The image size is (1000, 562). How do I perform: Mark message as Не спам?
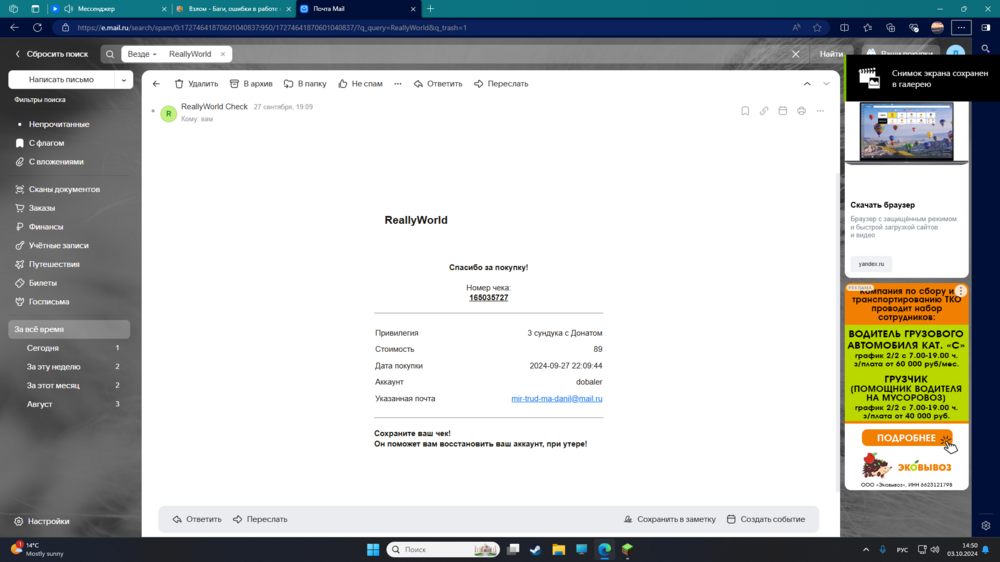click(360, 84)
